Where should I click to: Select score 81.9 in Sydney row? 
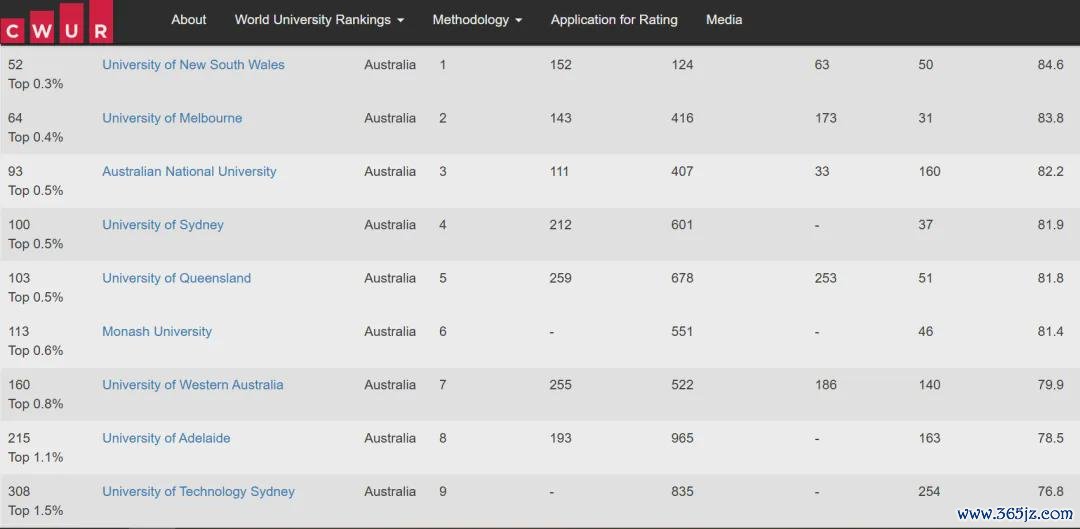coord(1050,225)
